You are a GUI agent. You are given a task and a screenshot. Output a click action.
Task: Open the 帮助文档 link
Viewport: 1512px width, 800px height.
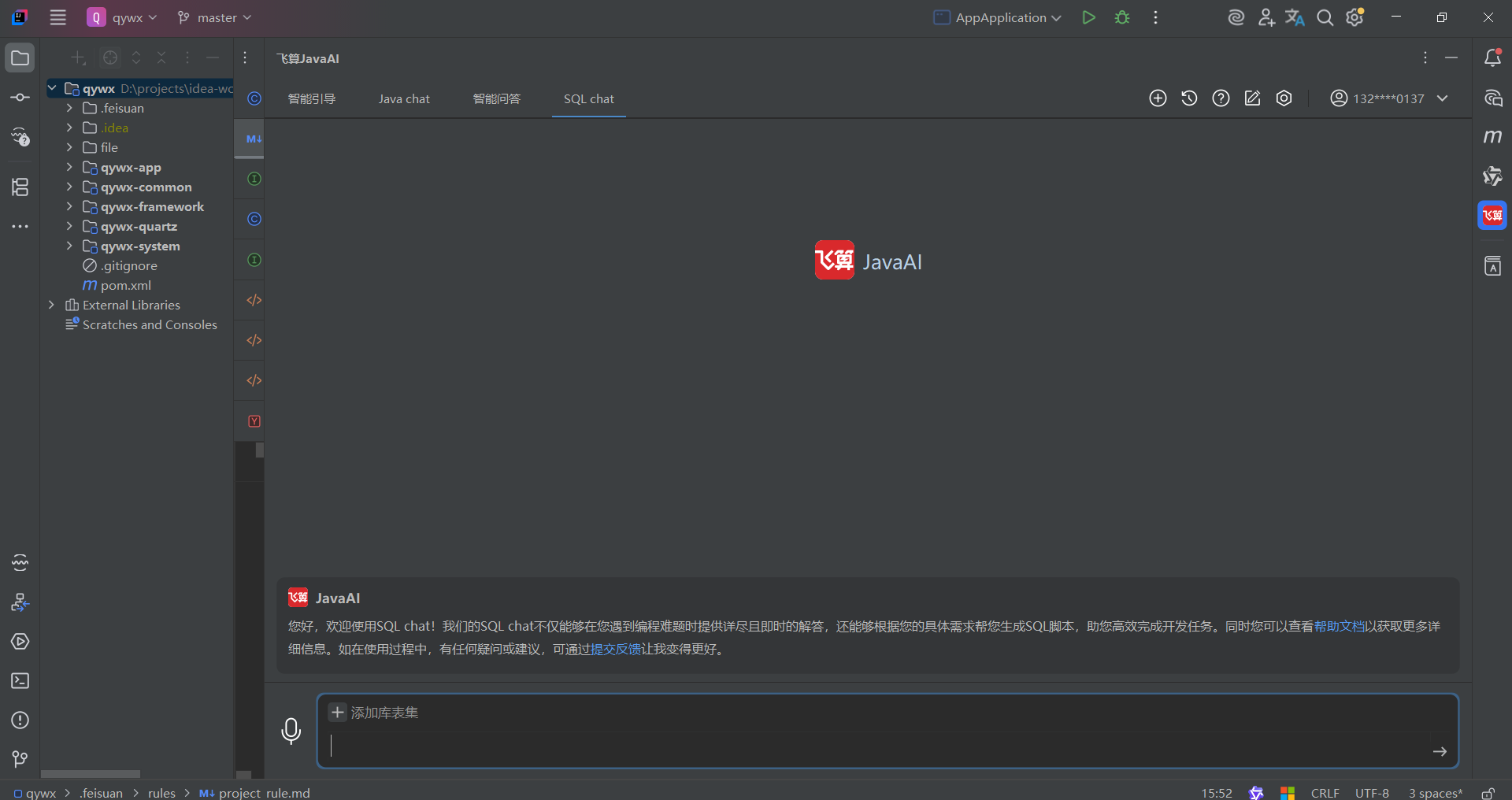pos(1340,626)
